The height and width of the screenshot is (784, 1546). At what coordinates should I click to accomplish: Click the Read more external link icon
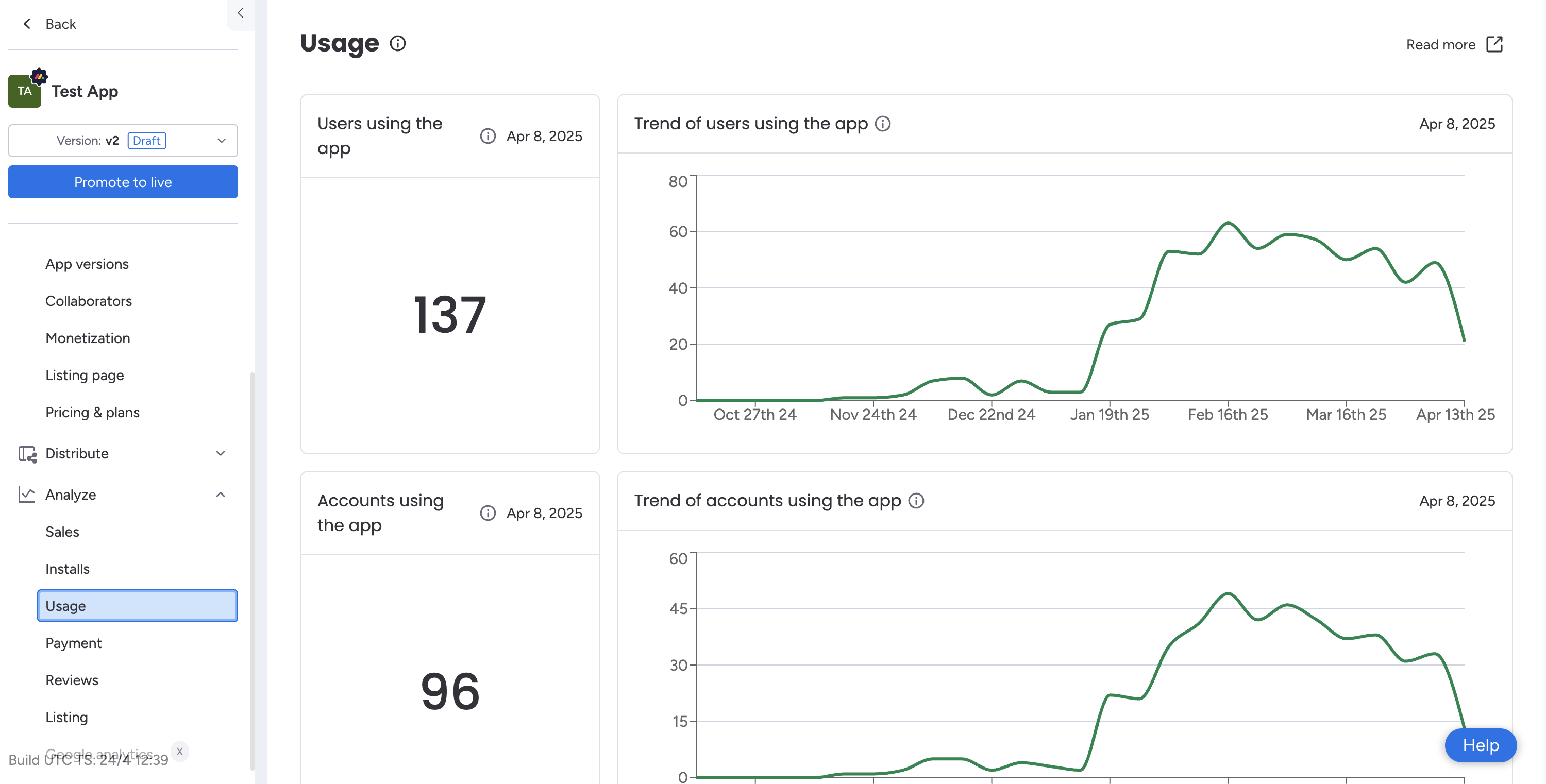[x=1494, y=44]
